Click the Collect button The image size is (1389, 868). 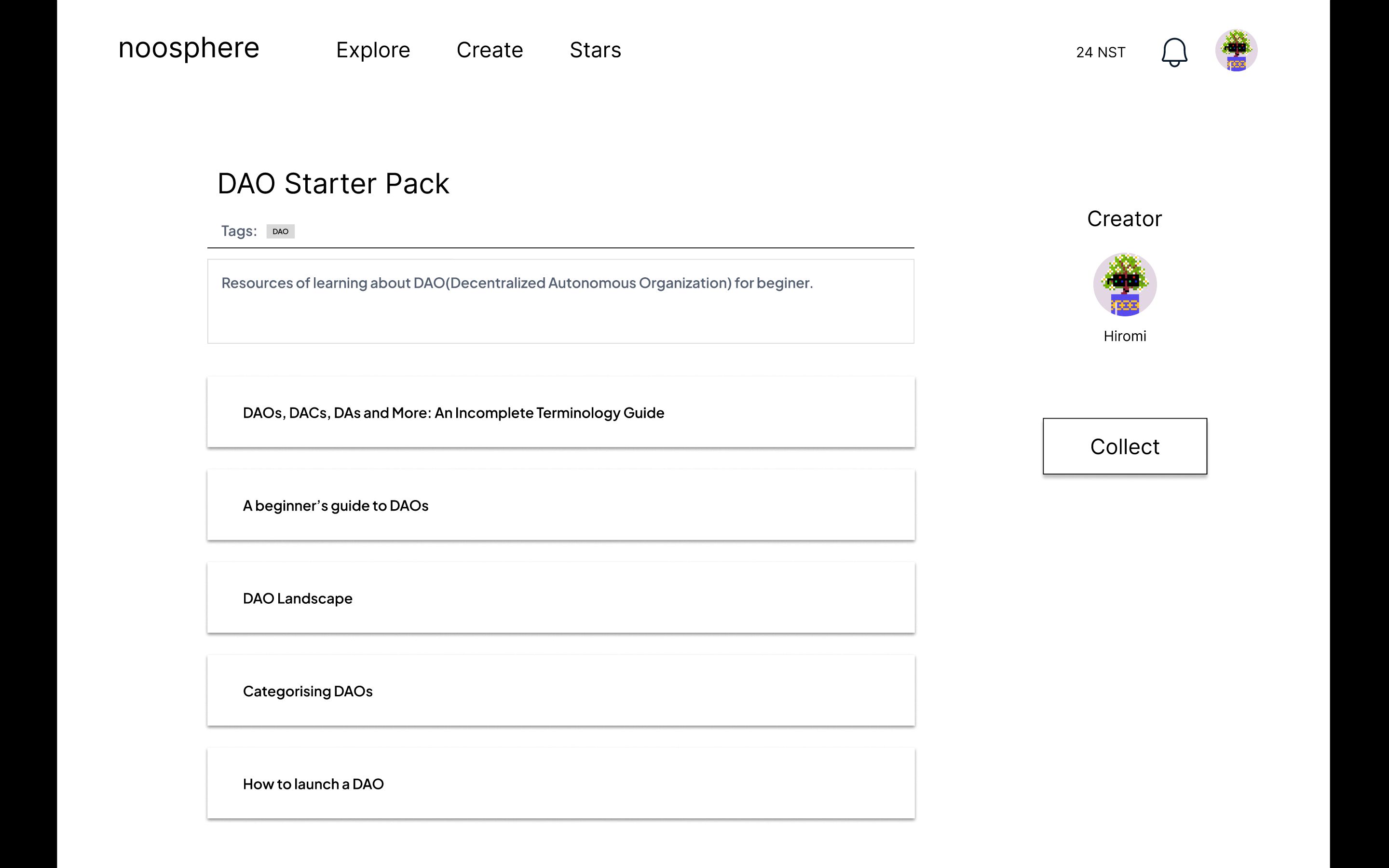point(1125,446)
